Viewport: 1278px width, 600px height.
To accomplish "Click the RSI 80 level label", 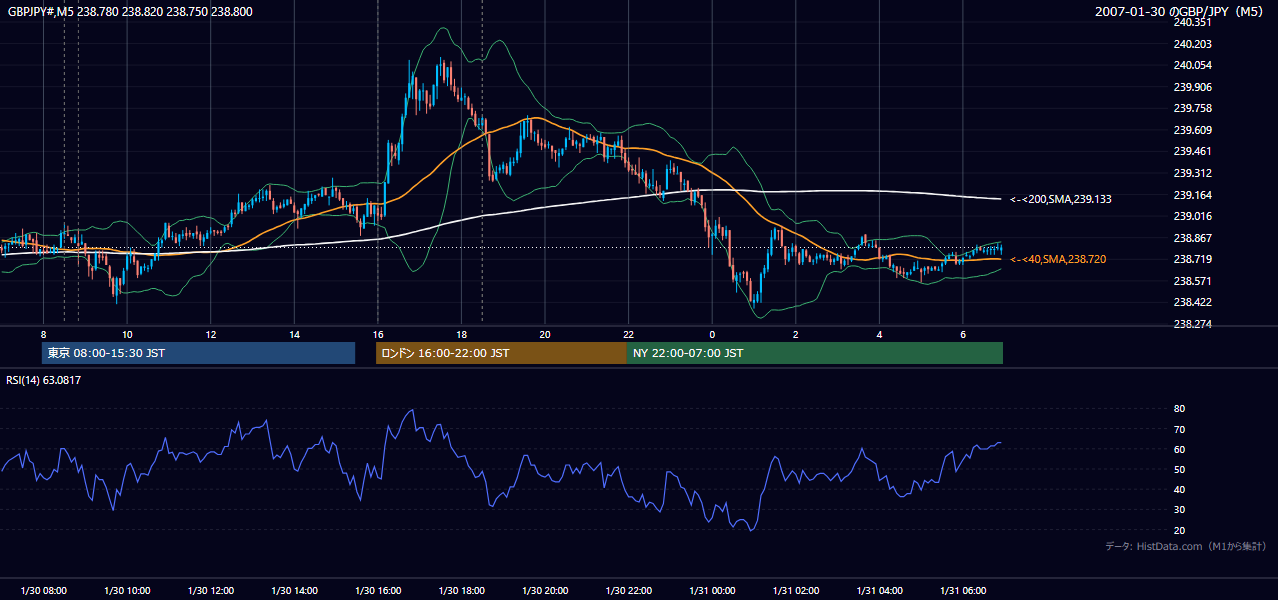I will (x=1179, y=409).
